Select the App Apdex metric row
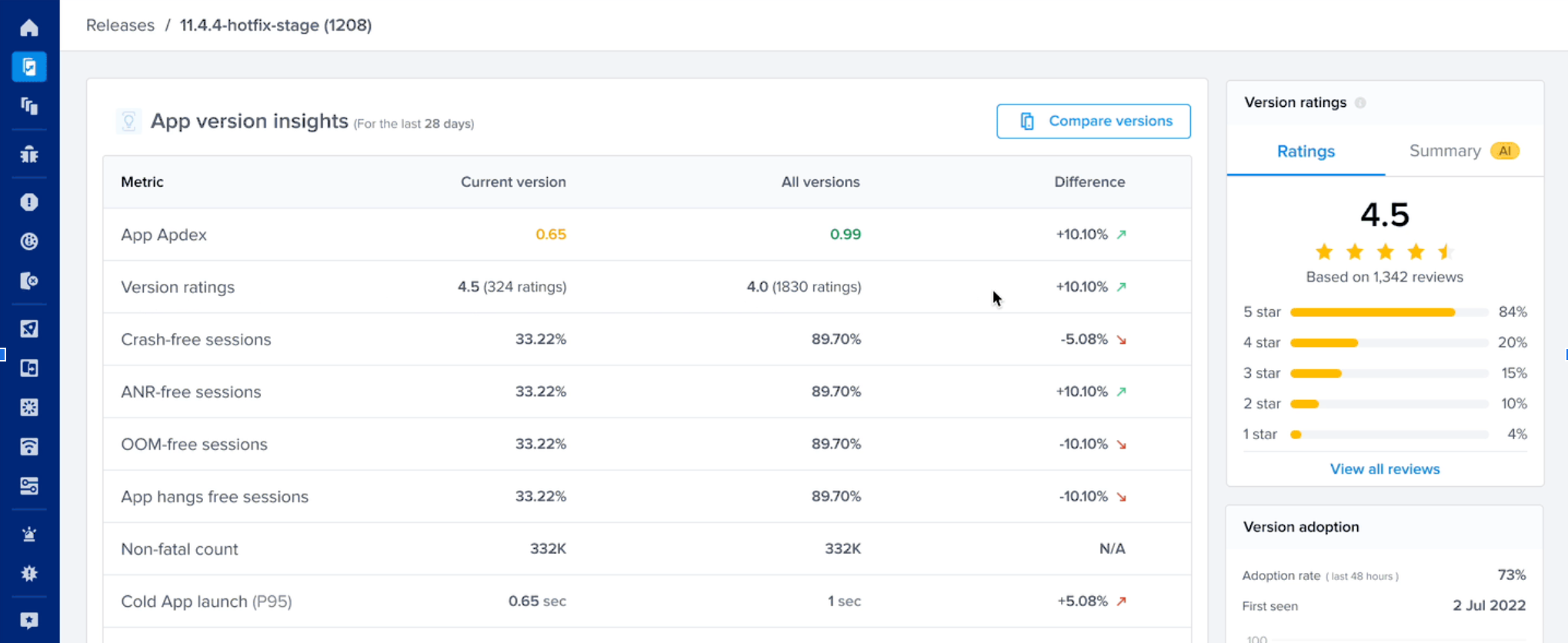This screenshot has height=643, width=1568. [x=647, y=235]
